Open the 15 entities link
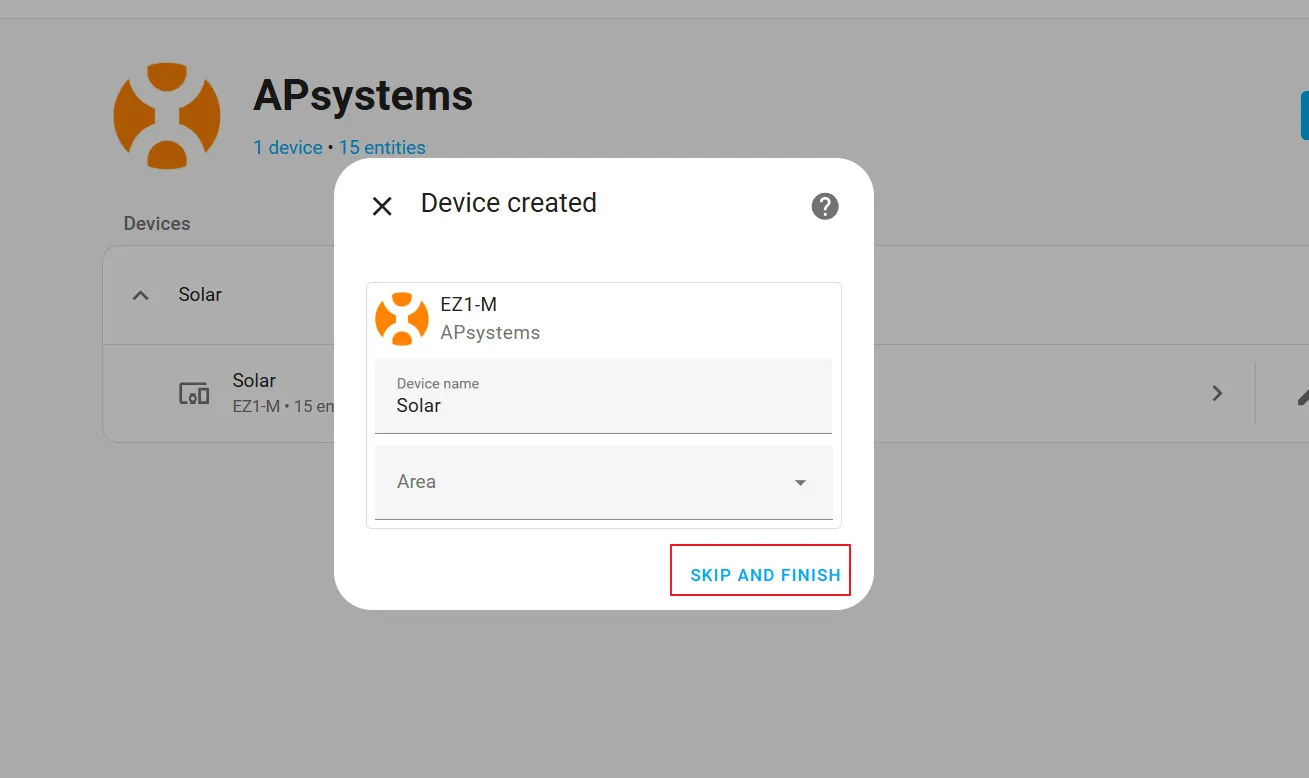The height and width of the screenshot is (778, 1309). [x=382, y=148]
